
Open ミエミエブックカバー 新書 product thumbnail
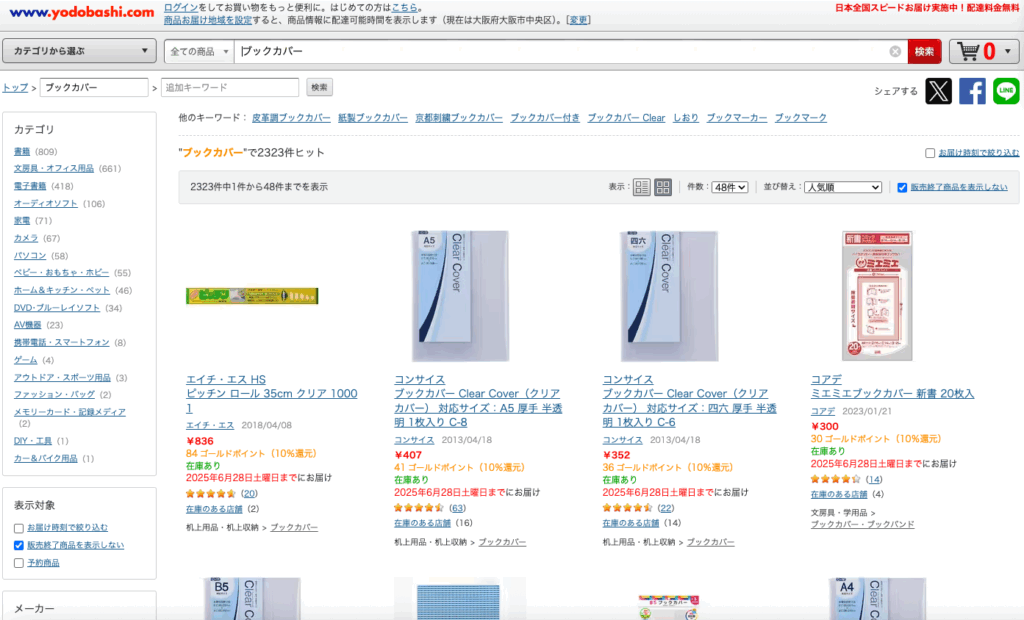(876, 296)
